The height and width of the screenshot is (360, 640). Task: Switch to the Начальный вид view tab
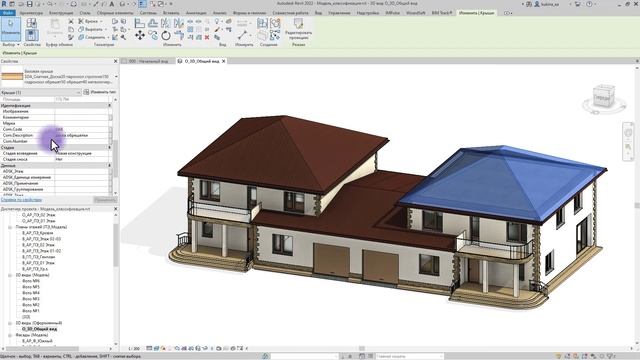(x=149, y=61)
